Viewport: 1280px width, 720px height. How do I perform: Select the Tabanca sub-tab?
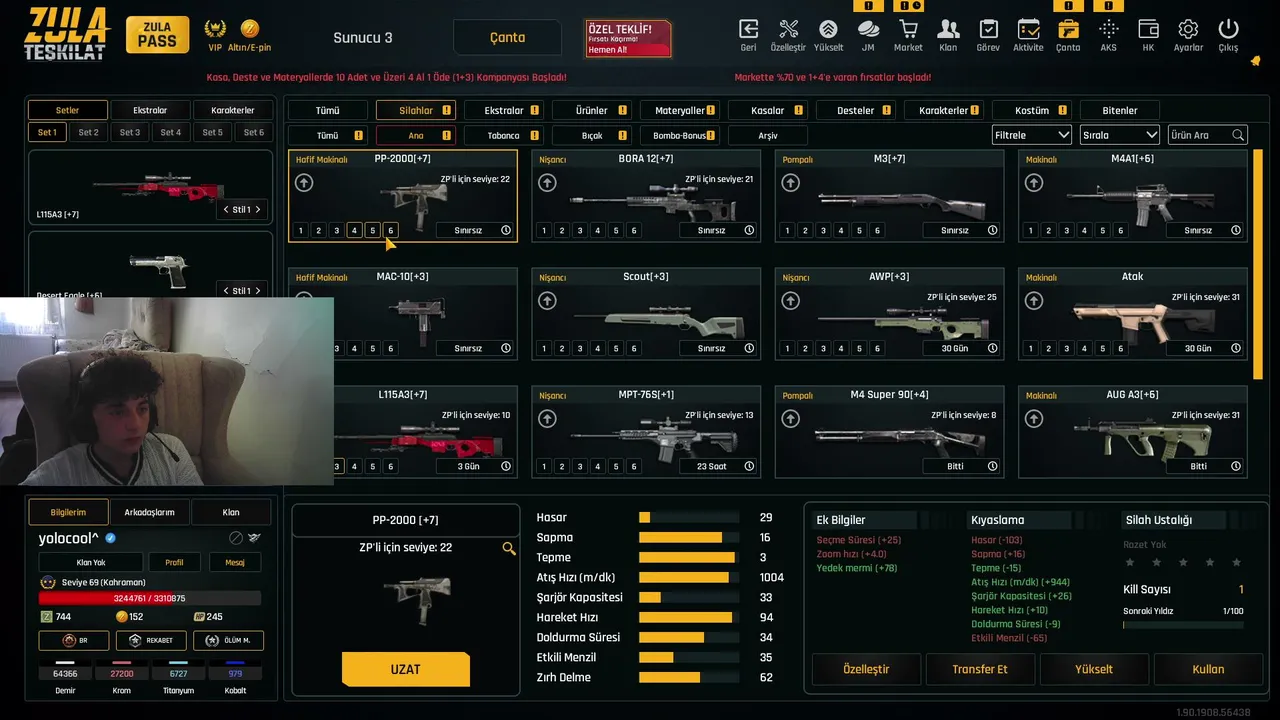pos(504,135)
